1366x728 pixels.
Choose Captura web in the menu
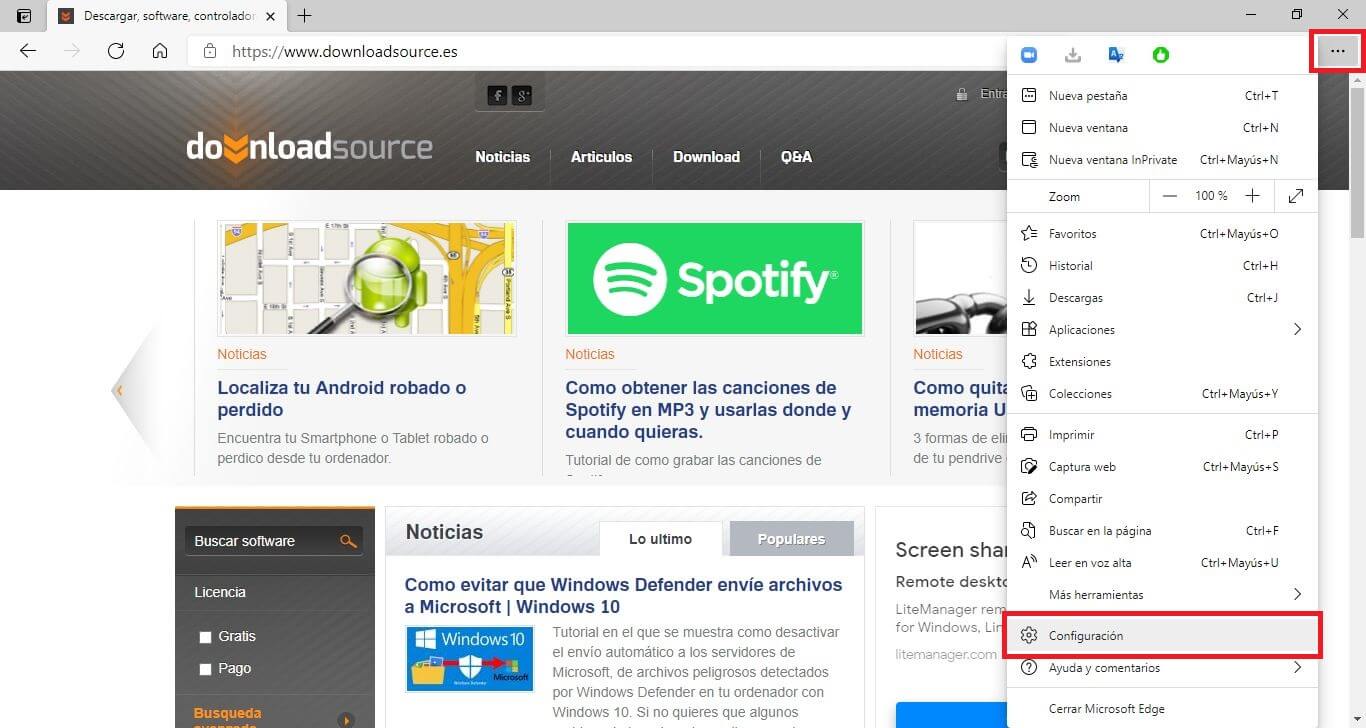click(x=1162, y=467)
